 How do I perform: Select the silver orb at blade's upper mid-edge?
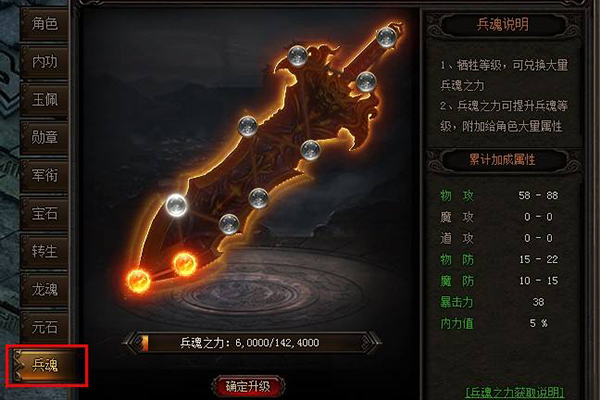coord(248,126)
